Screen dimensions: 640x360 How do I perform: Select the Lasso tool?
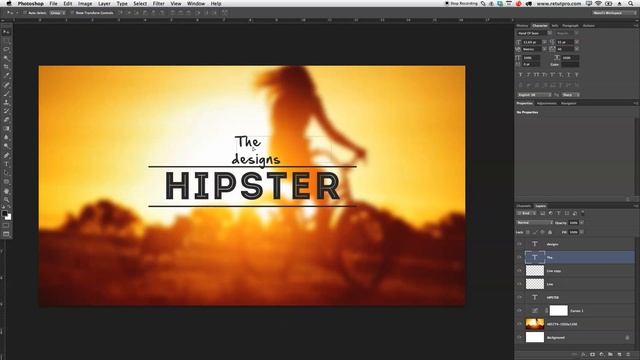click(x=6, y=49)
